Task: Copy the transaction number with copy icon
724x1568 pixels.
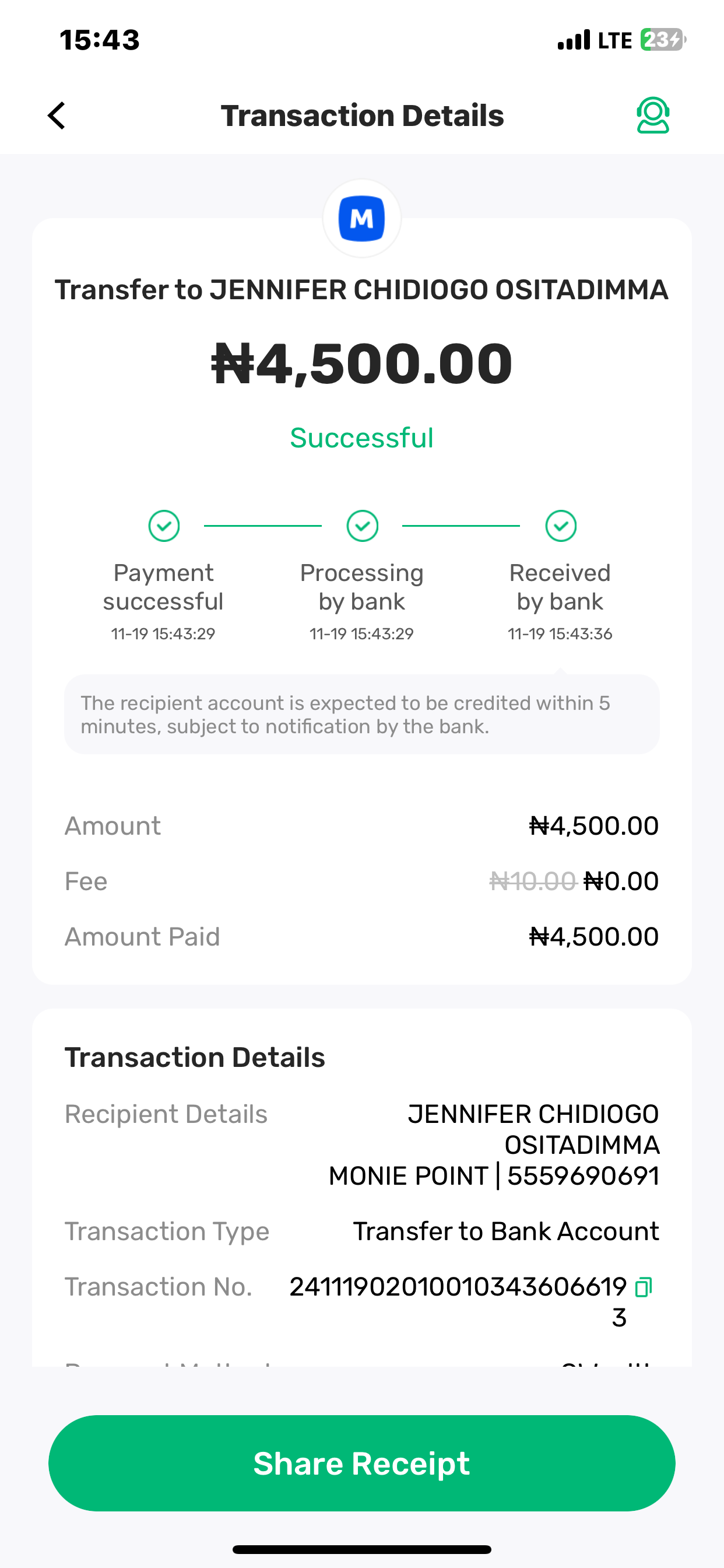Action: (643, 1287)
